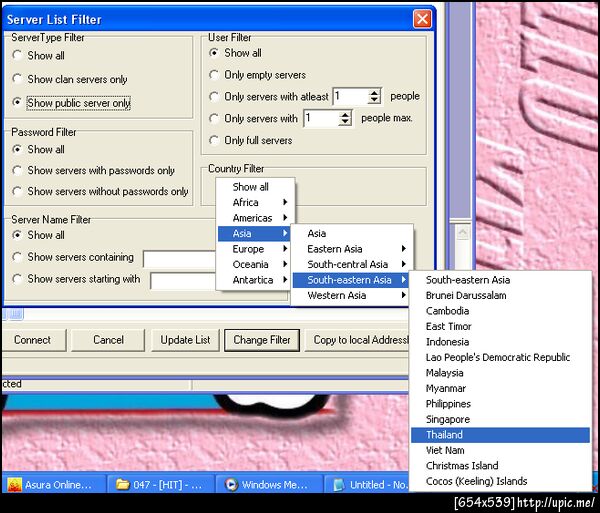Select Indonesia from country list
This screenshot has height=513, width=600.
click(x=500, y=342)
